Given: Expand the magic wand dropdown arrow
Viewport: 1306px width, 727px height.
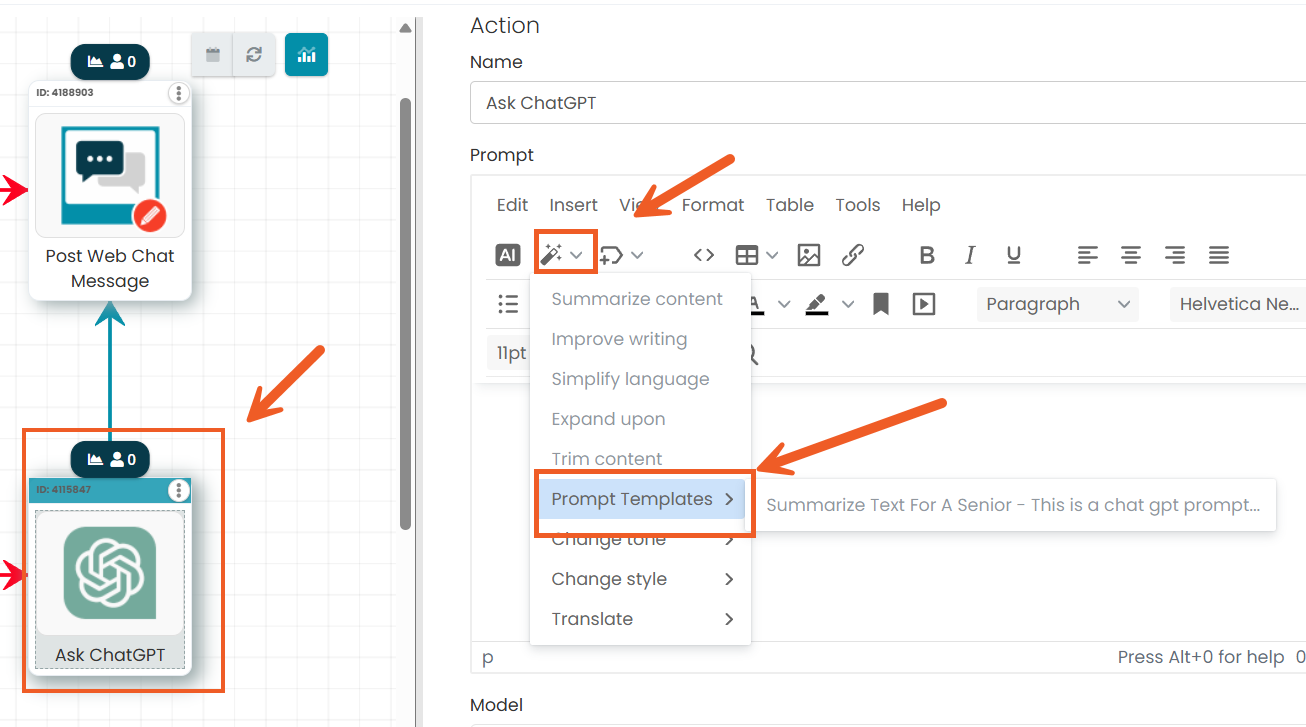Looking at the screenshot, I should click(x=577, y=255).
